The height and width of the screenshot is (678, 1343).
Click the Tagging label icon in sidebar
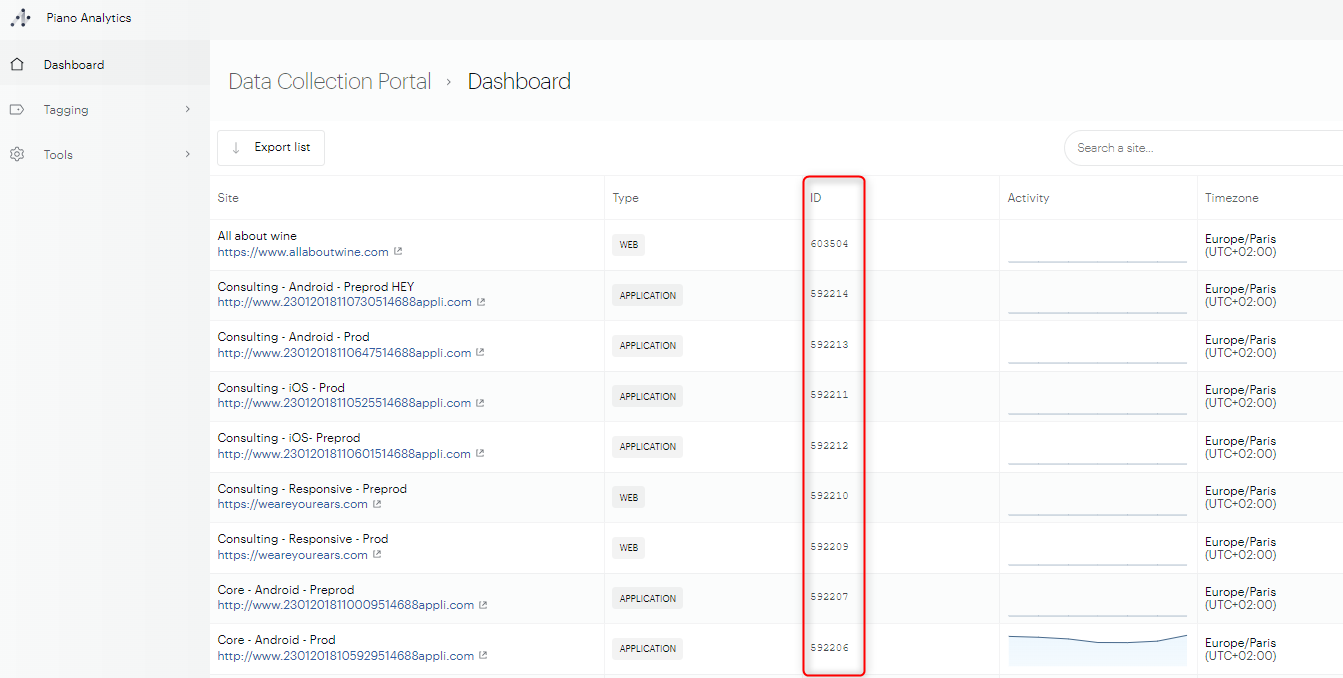point(17,110)
